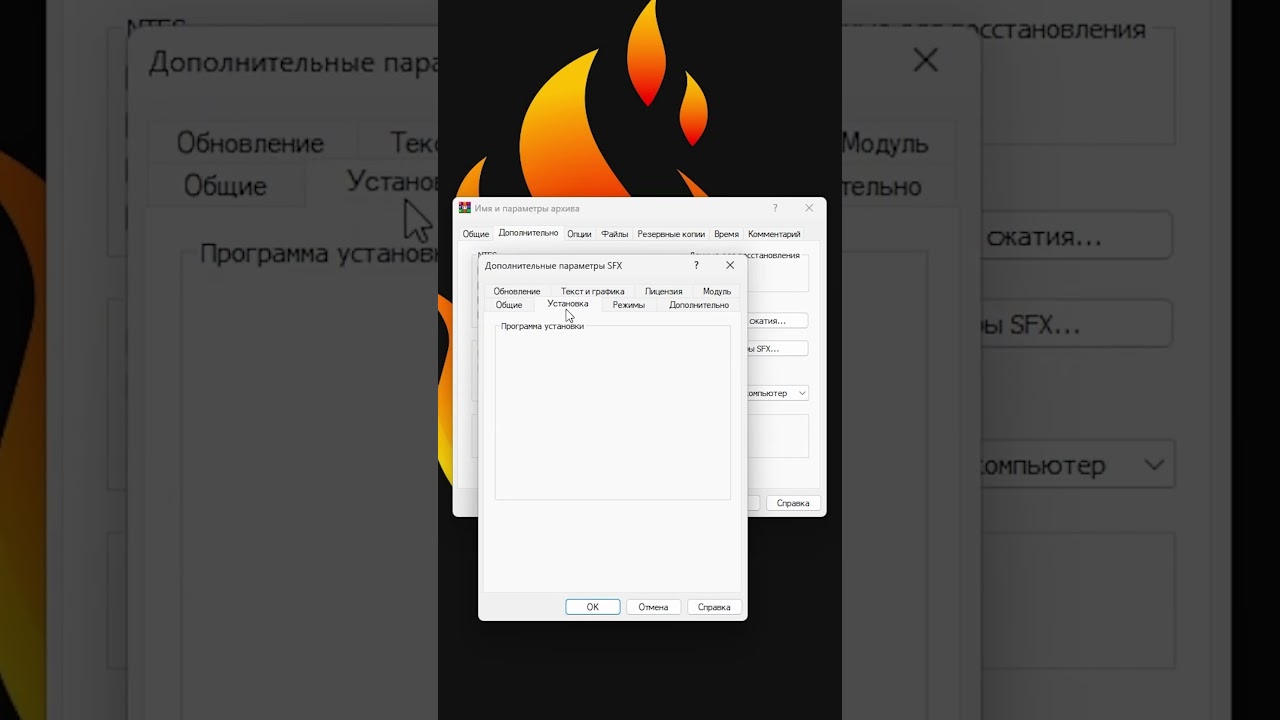Screen dimensions: 1280x720
Task: Click the SFX parameters button behind the dialog
Action: [x=777, y=349]
